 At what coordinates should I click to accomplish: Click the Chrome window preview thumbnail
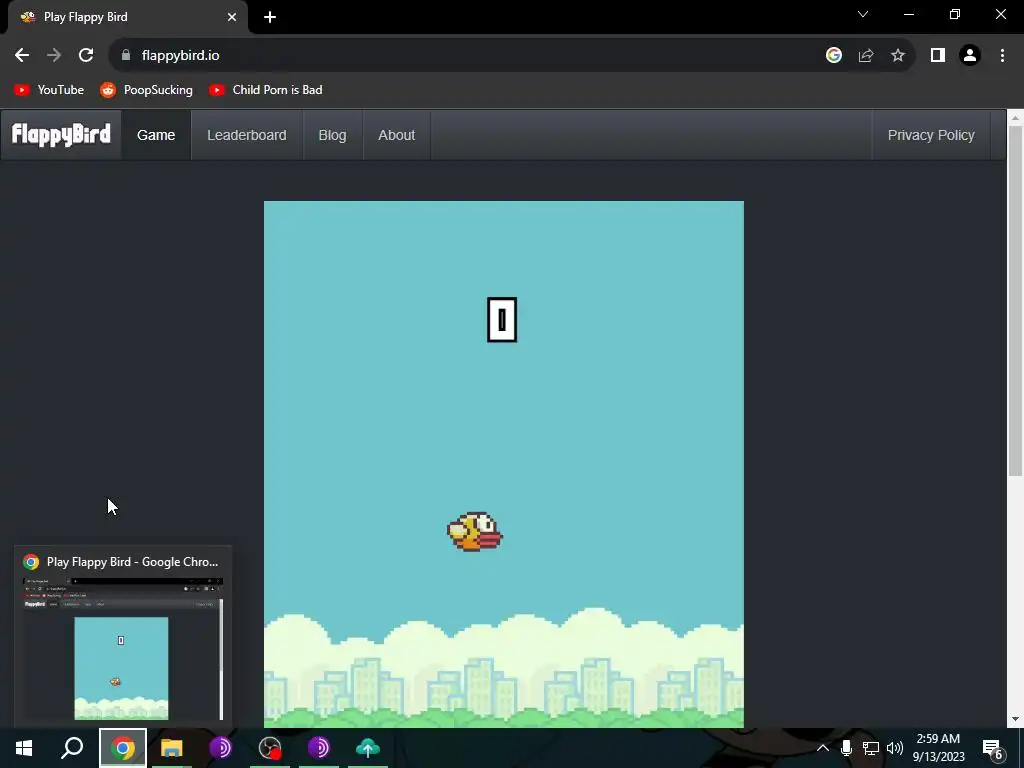123,648
